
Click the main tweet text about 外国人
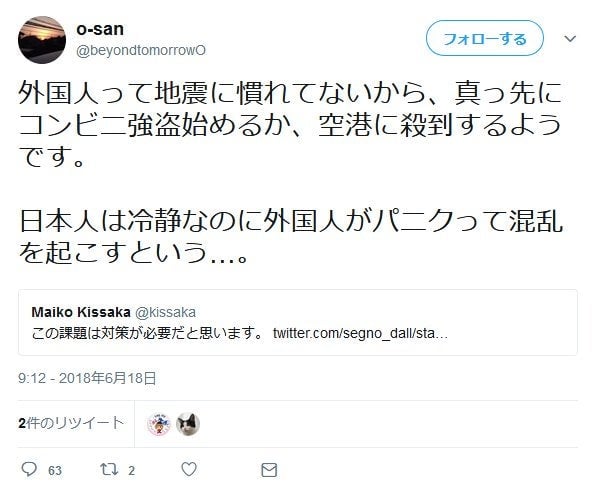coord(291,172)
